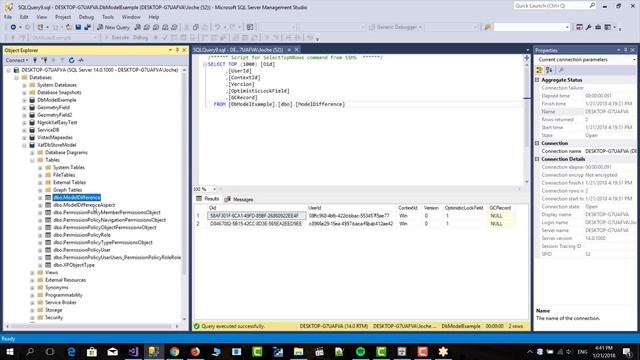Image resolution: width=640 pixels, height=360 pixels.
Task: Collapse the Tables folder node
Action: 32,160
